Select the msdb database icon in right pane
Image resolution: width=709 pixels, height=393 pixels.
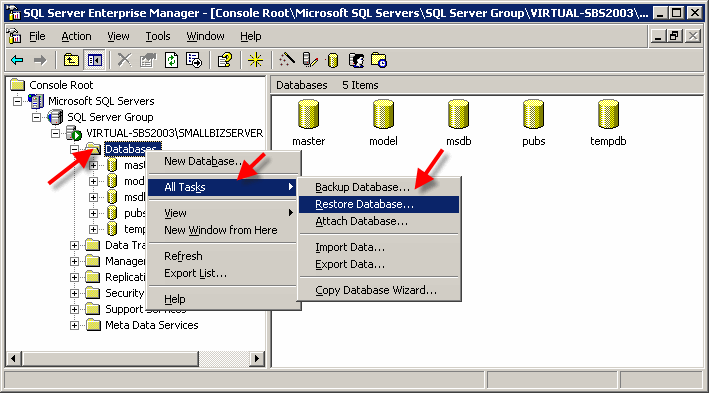(x=458, y=115)
